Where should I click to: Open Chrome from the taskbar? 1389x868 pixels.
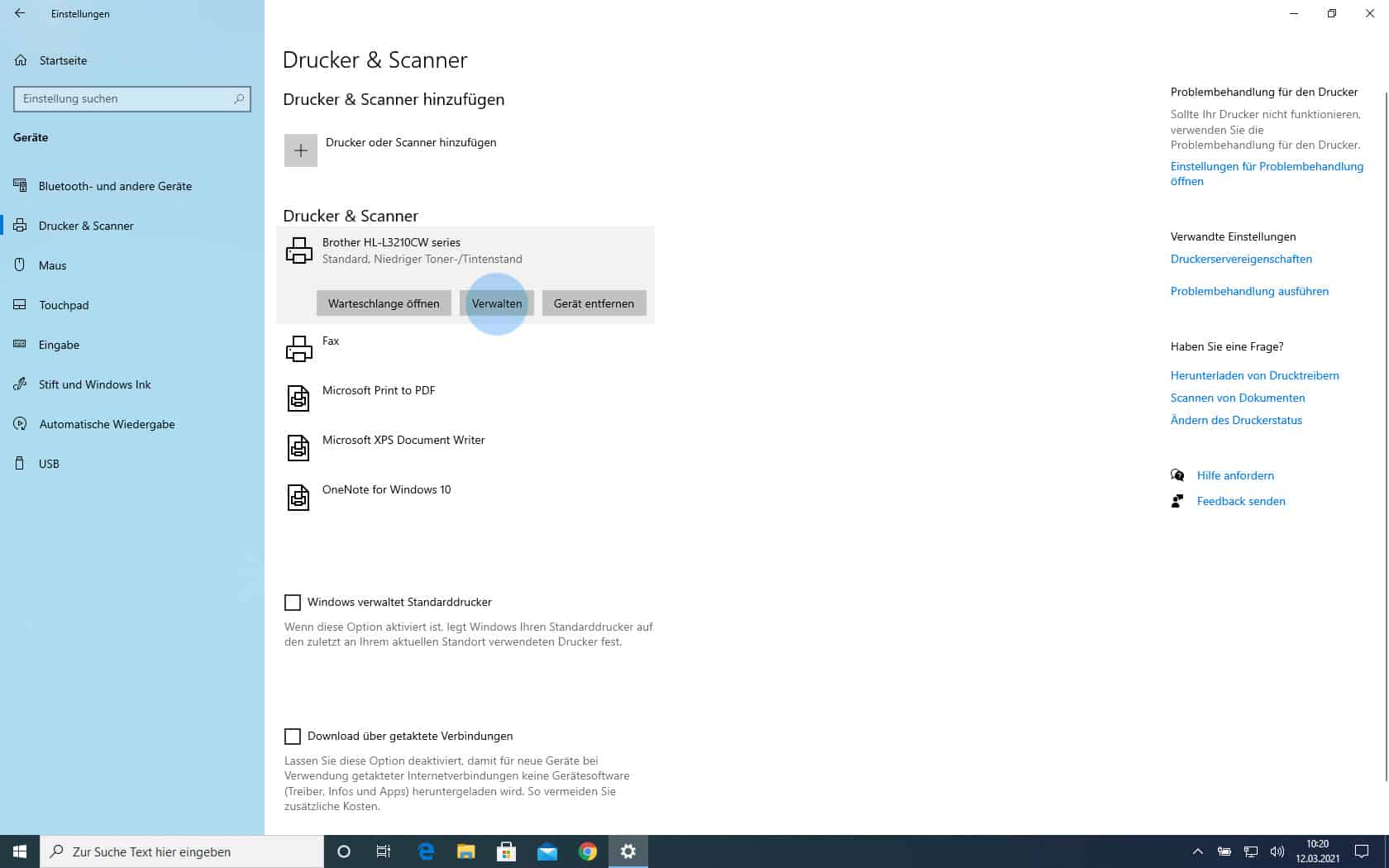coord(588,851)
